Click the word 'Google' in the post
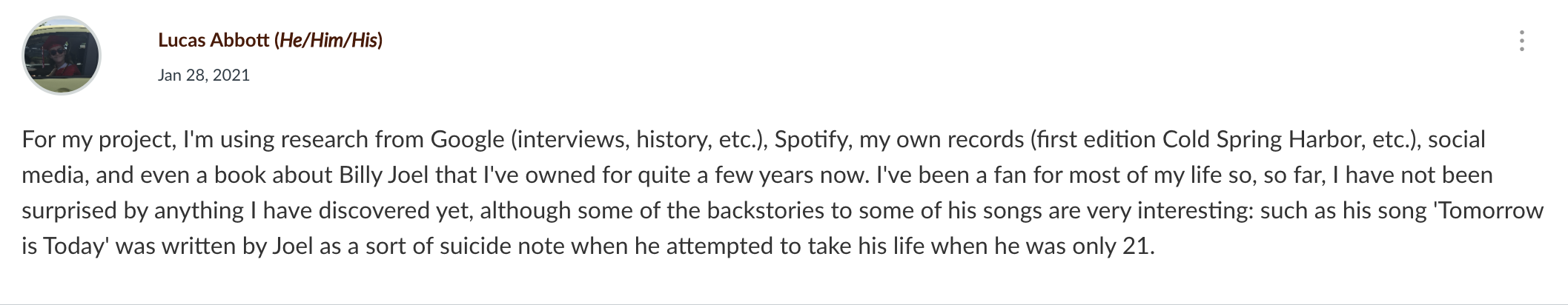The image size is (1568, 305). [x=467, y=139]
